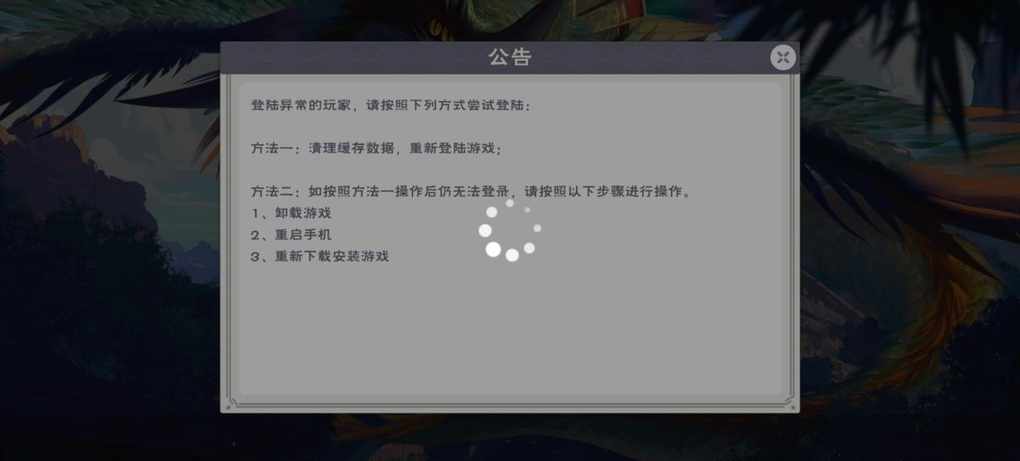Click the loading spinner animation
1020x461 pixels.
pos(511,230)
